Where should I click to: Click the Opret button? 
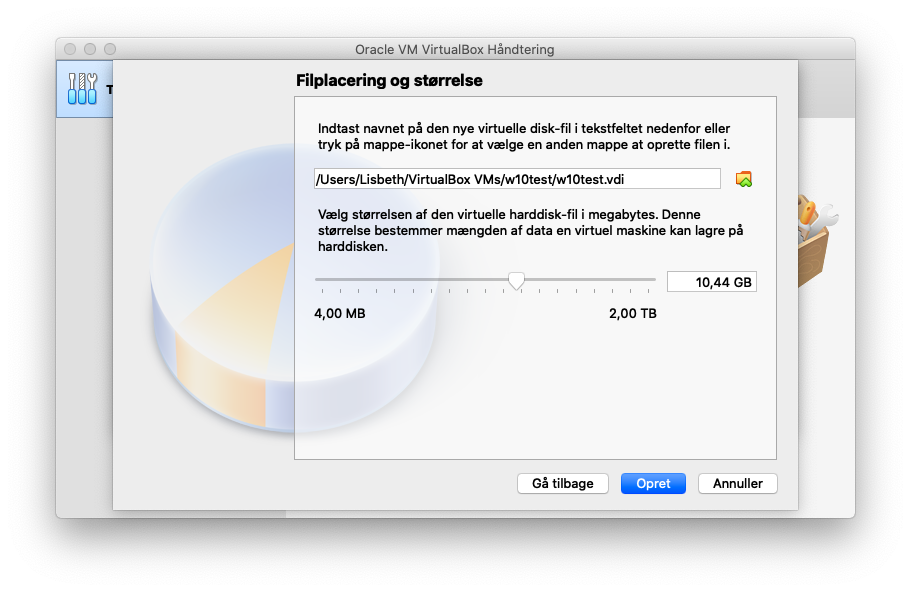tap(653, 483)
